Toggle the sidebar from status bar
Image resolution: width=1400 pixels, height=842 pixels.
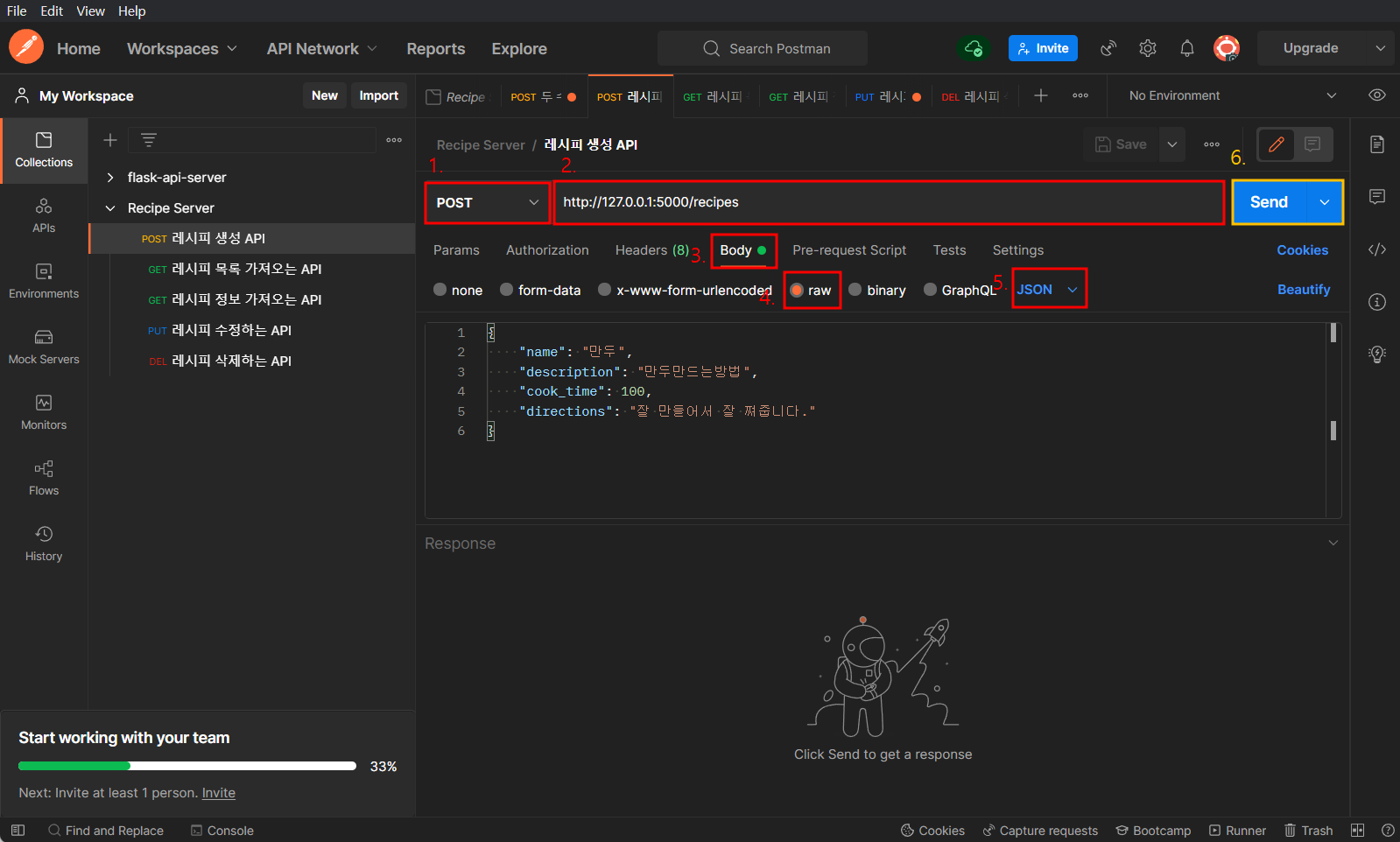pos(18,831)
